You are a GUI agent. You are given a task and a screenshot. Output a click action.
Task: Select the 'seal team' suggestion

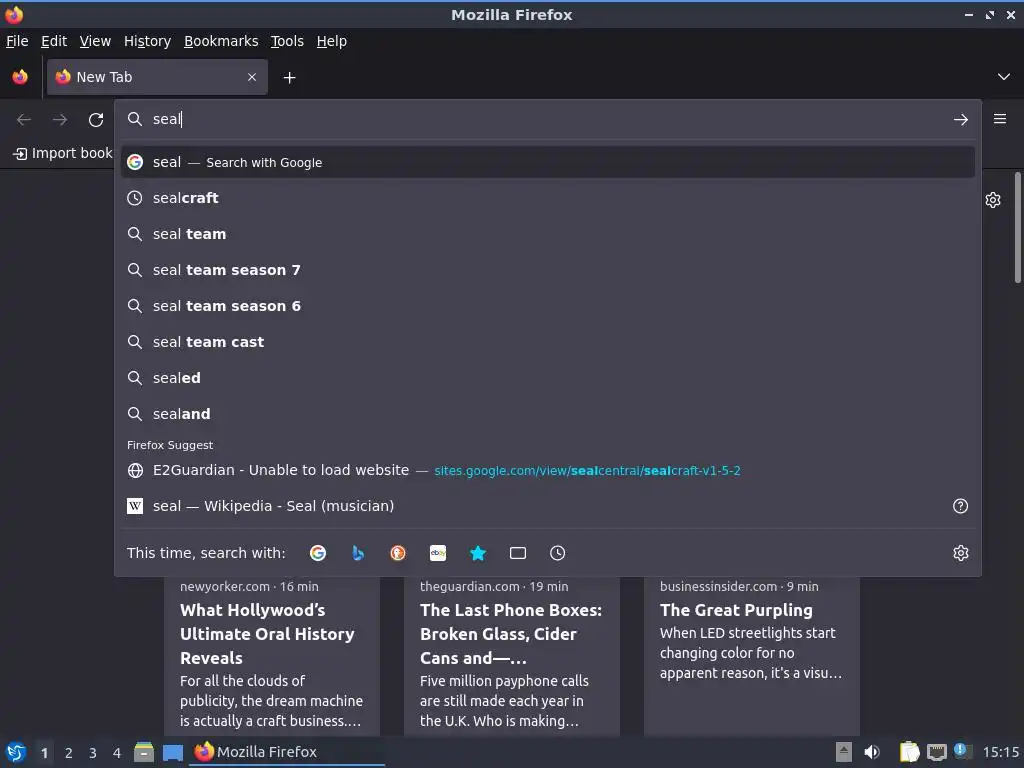pos(548,234)
